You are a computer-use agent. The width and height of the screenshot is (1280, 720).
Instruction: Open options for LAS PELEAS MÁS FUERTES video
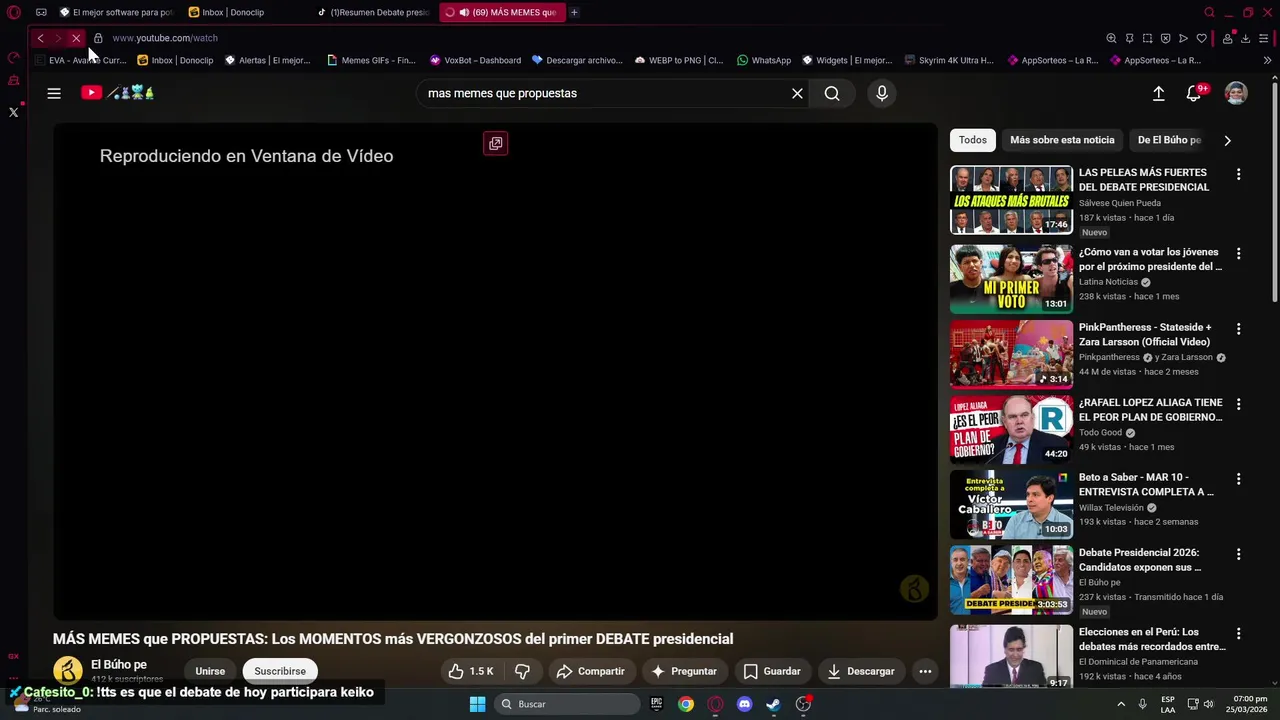(x=1238, y=174)
